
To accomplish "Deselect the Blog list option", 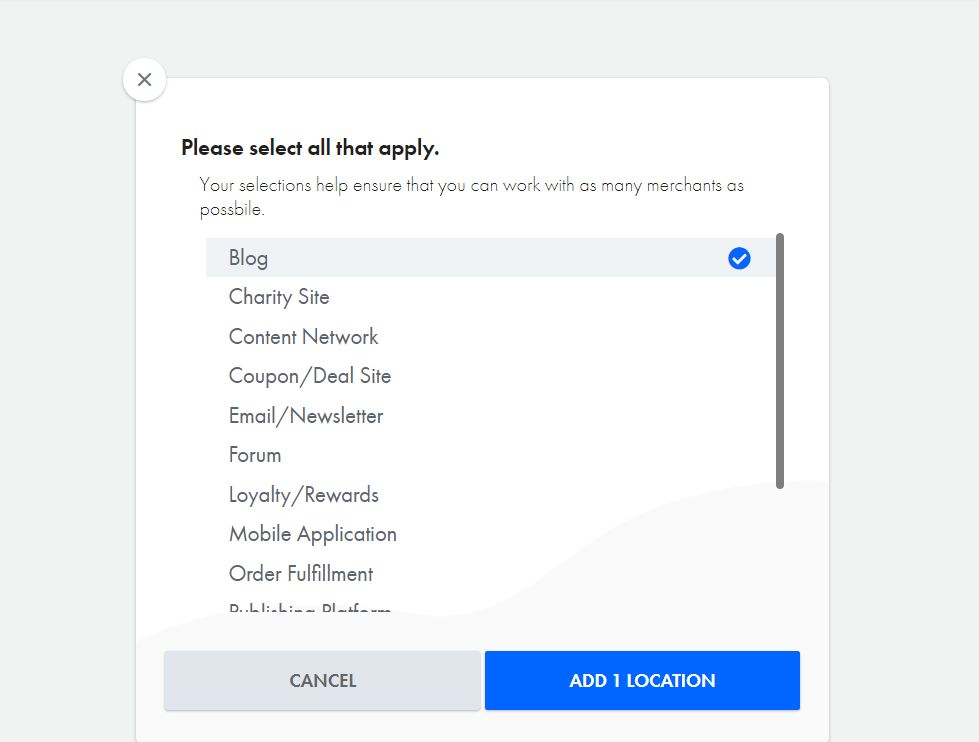I will click(x=248, y=258).
